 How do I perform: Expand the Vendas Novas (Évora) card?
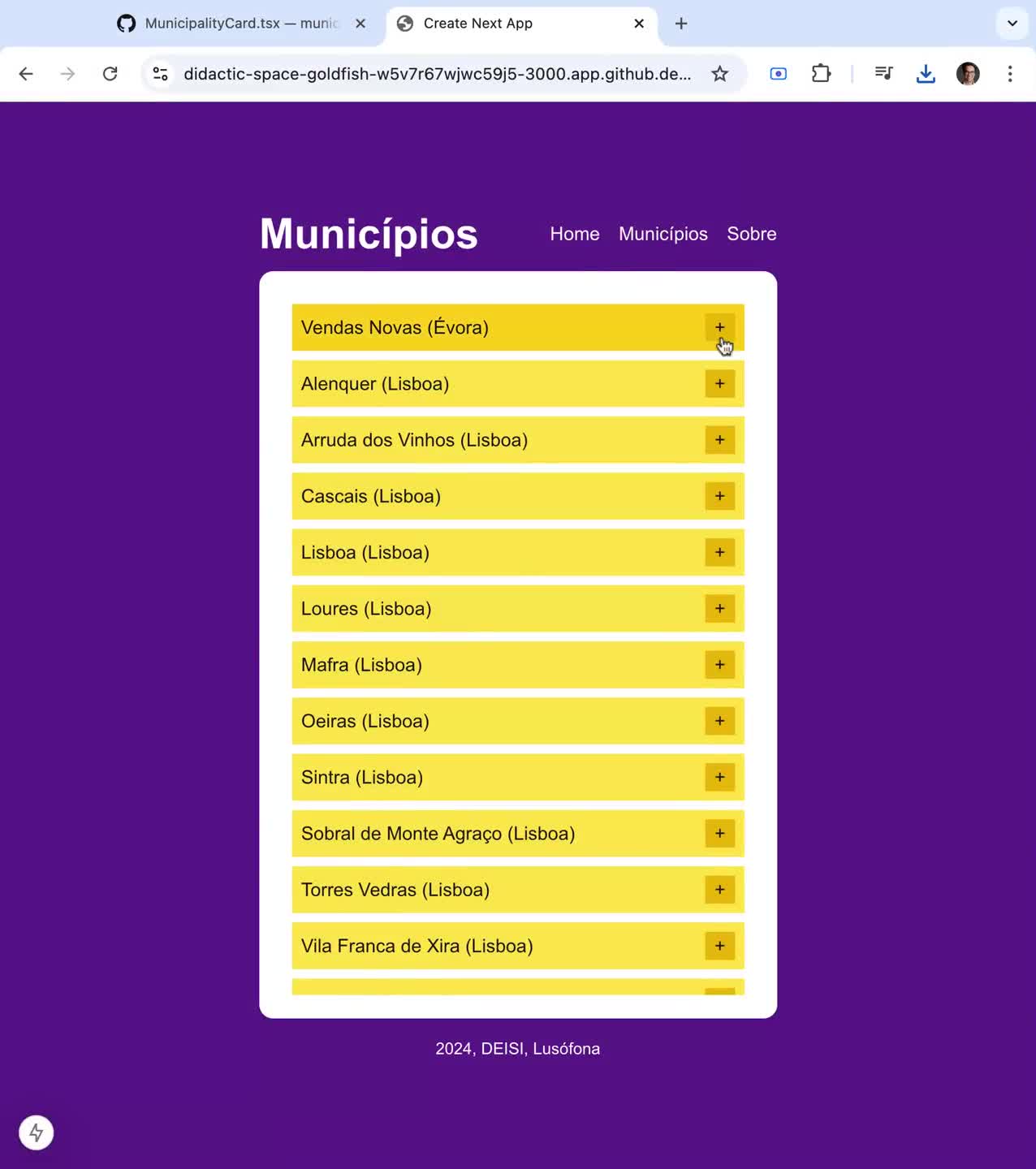(x=719, y=327)
